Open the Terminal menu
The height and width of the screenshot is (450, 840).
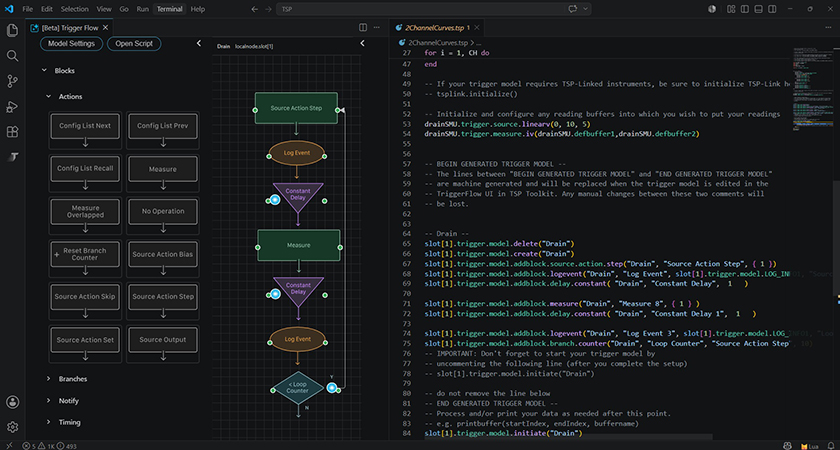tap(169, 9)
